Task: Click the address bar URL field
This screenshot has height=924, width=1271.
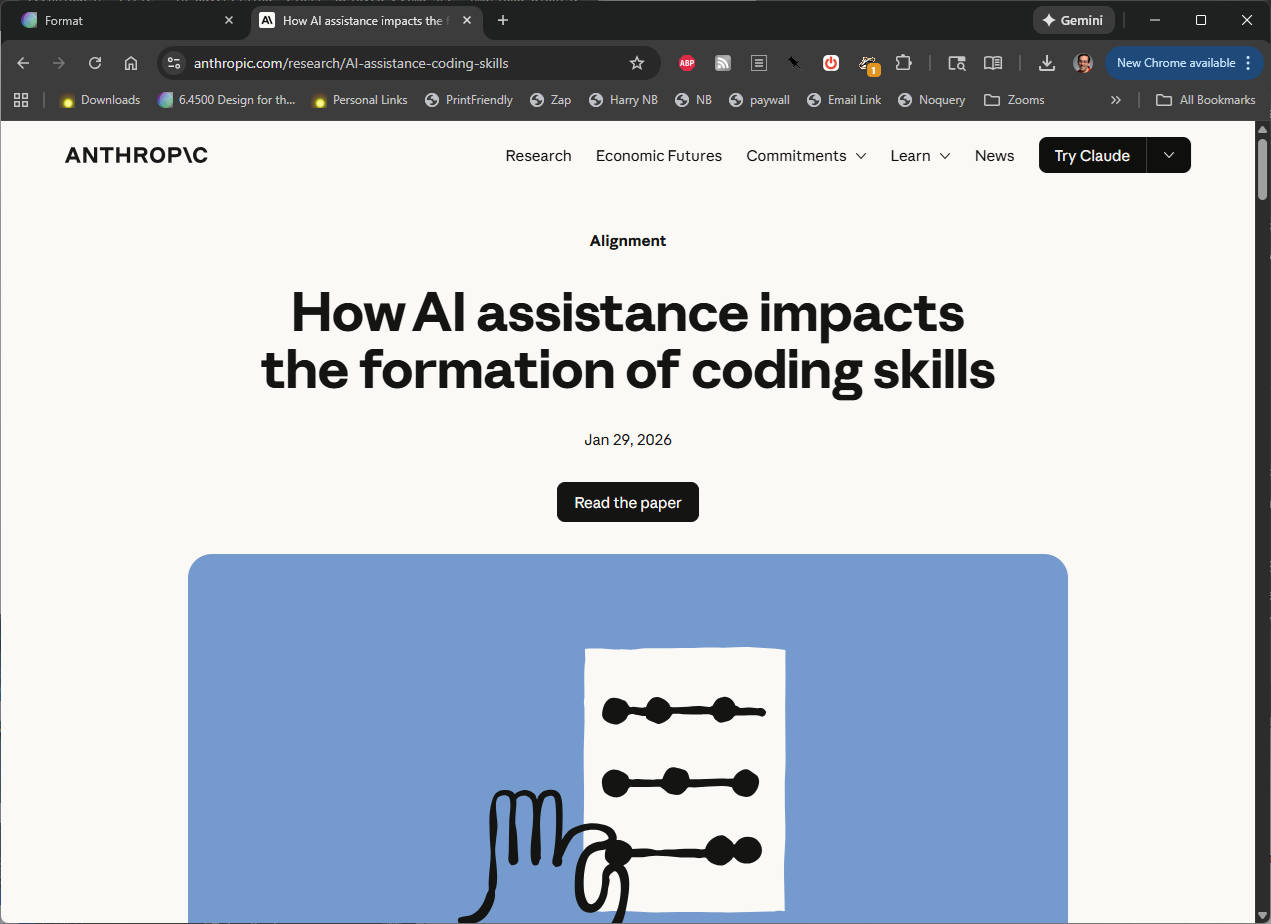Action: tap(400, 63)
